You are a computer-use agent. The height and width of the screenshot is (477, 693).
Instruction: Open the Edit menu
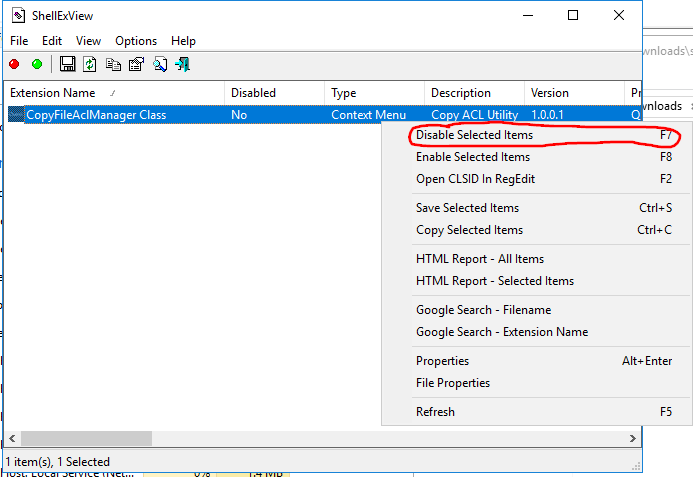52,41
